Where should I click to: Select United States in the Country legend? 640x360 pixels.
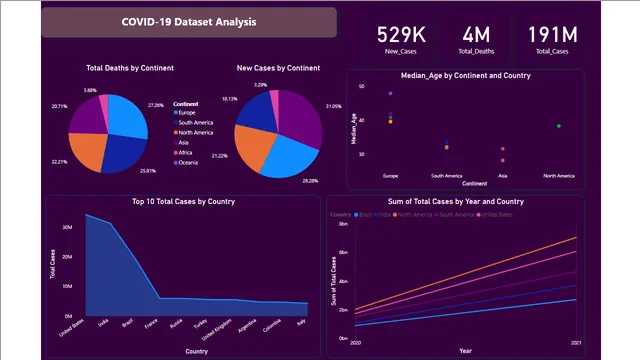pyautogui.click(x=494, y=215)
